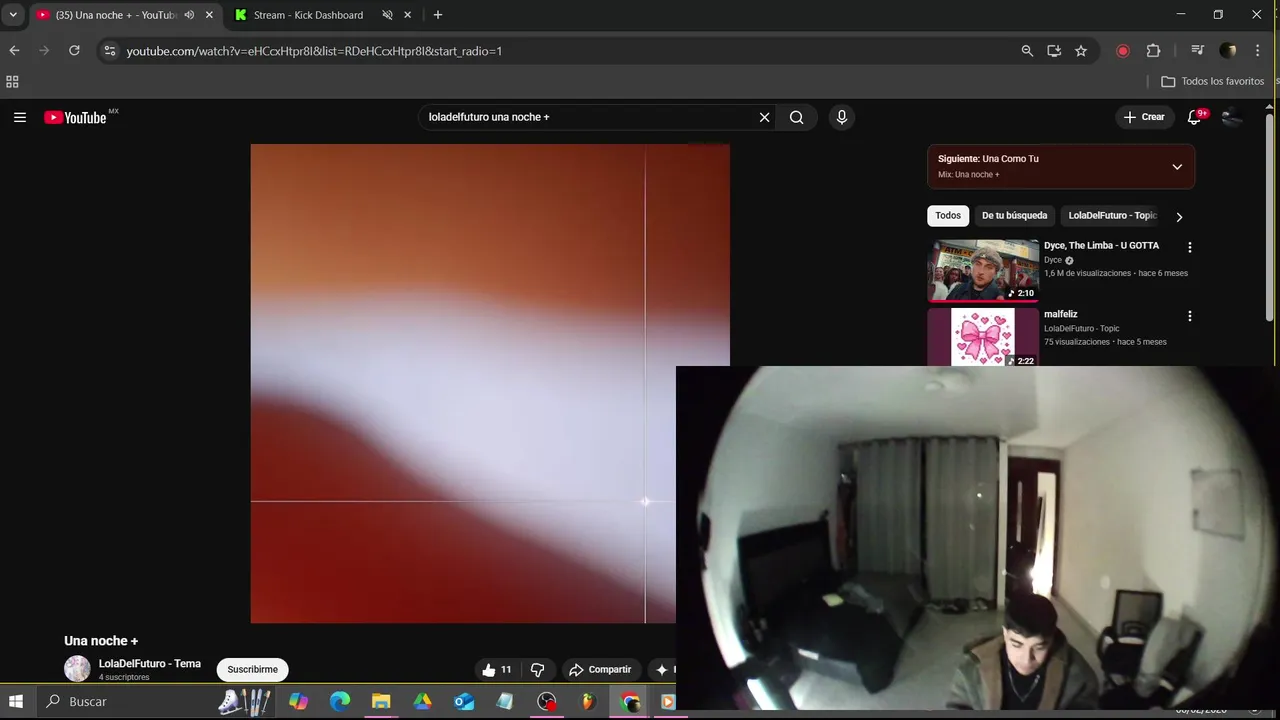The height and width of the screenshot is (720, 1280).
Task: Open the Chrome extensions puzzle menu
Action: (x=1153, y=50)
